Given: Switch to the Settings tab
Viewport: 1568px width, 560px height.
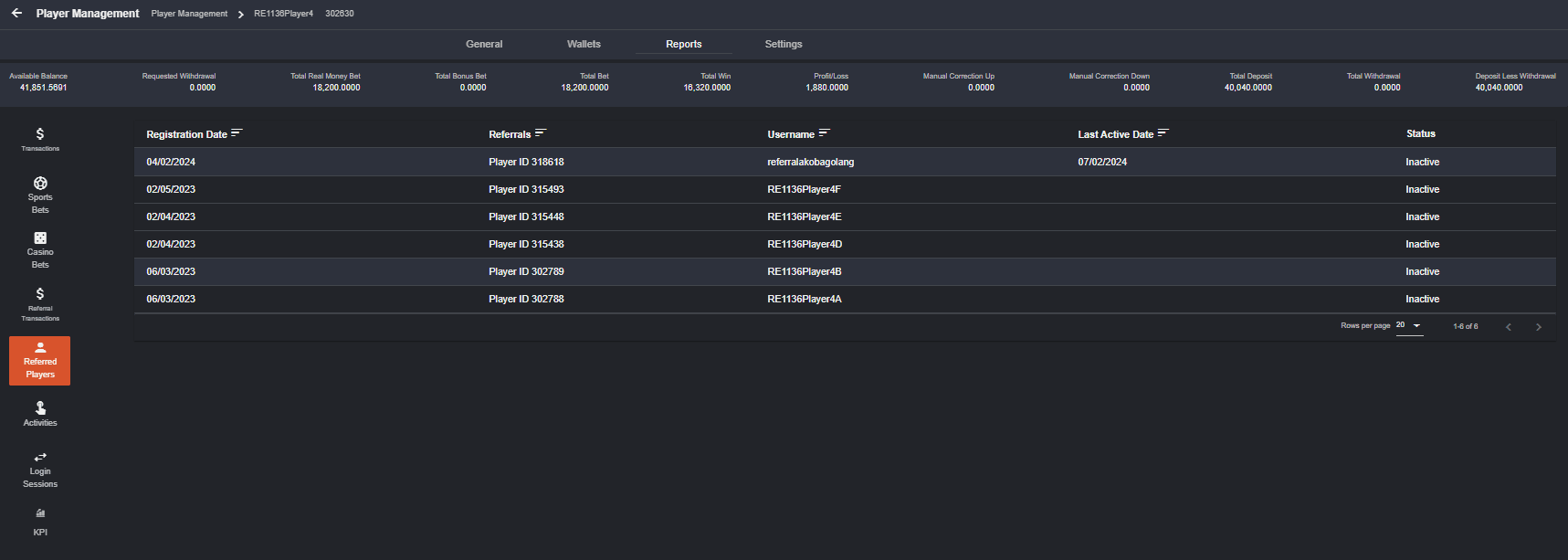Looking at the screenshot, I should tap(784, 44).
